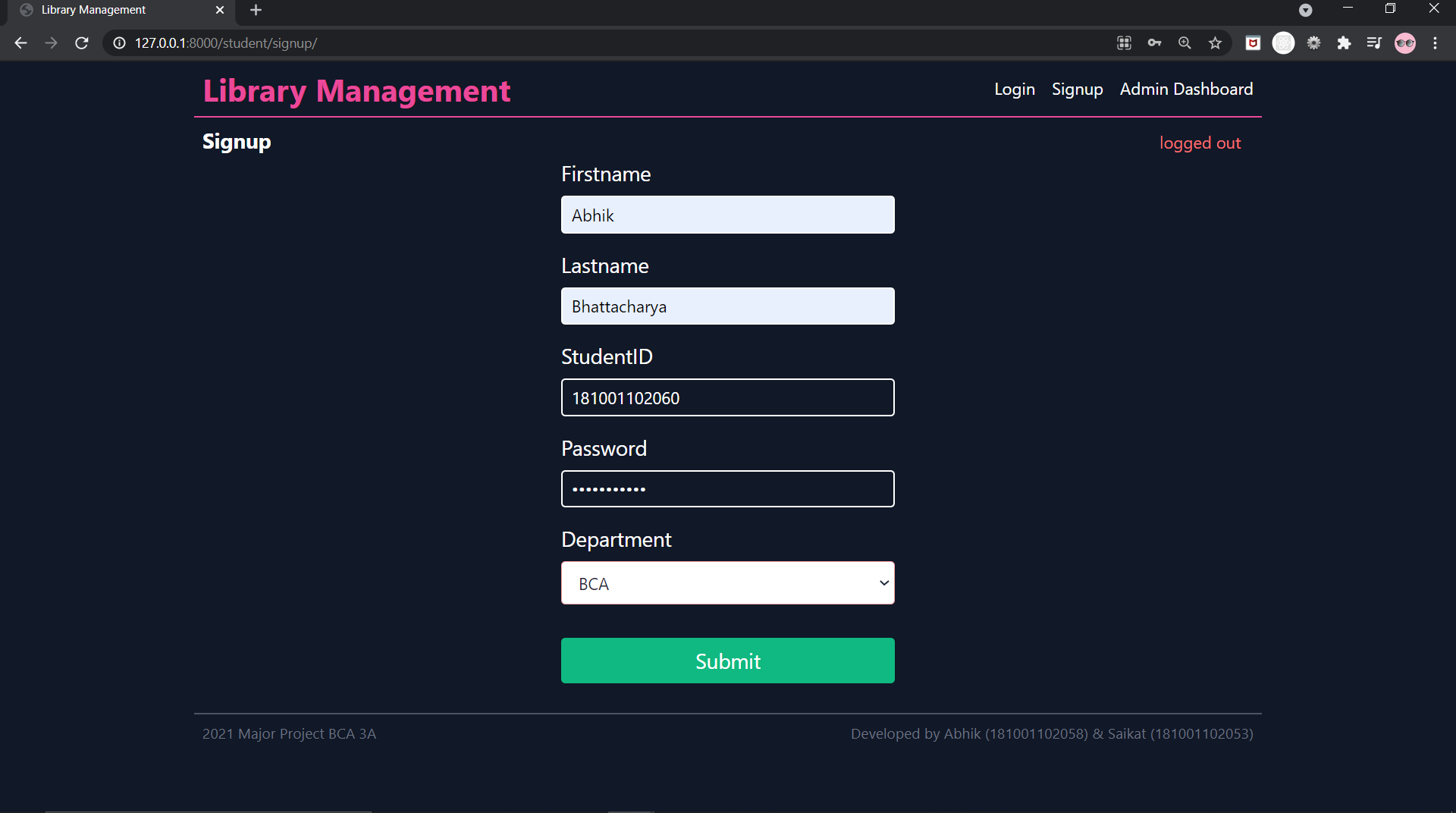Expand the Department dropdown showing BCA
The height and width of the screenshot is (813, 1456).
(728, 583)
